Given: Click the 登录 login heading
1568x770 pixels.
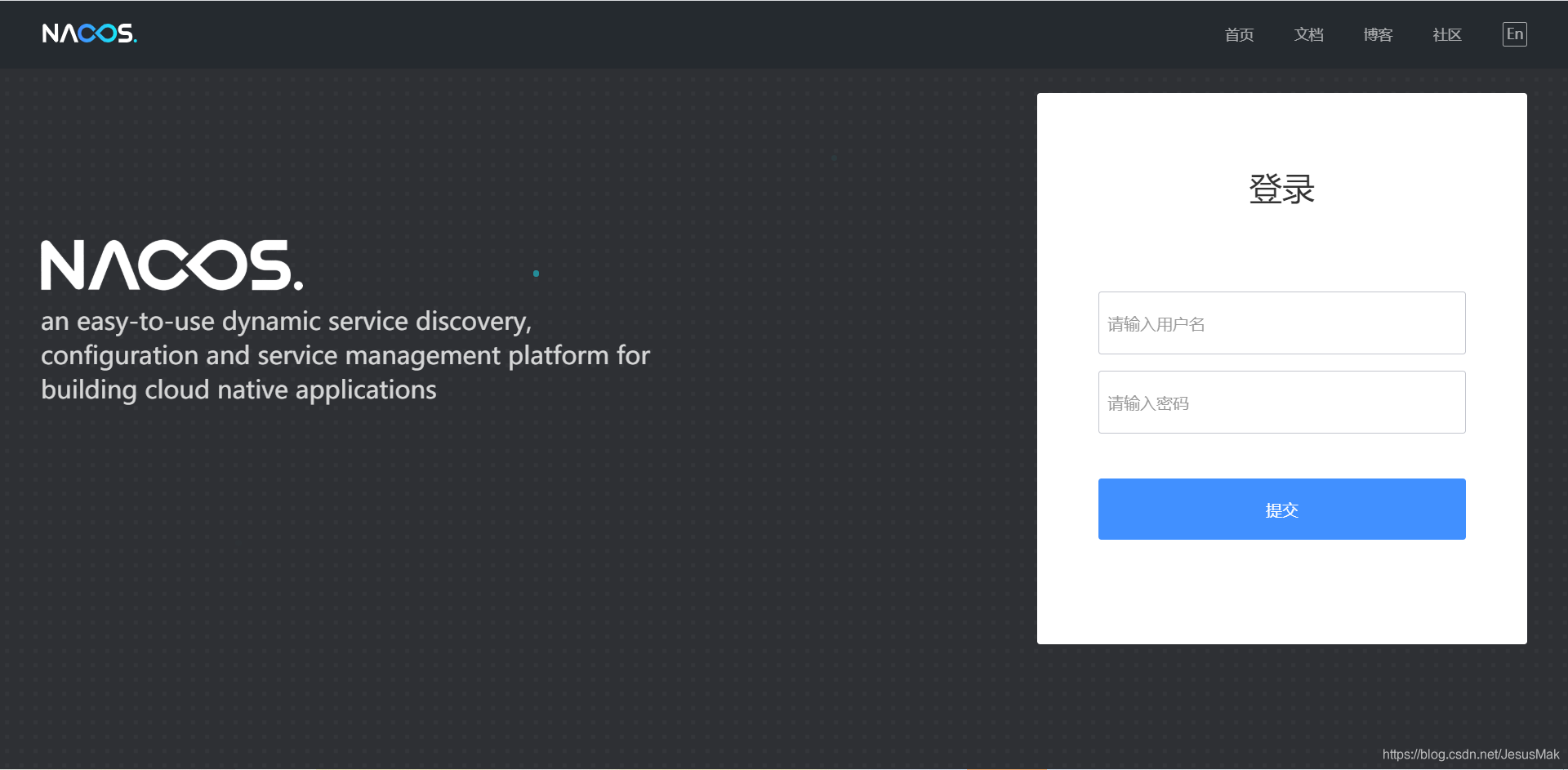Looking at the screenshot, I should pyautogui.click(x=1281, y=189).
